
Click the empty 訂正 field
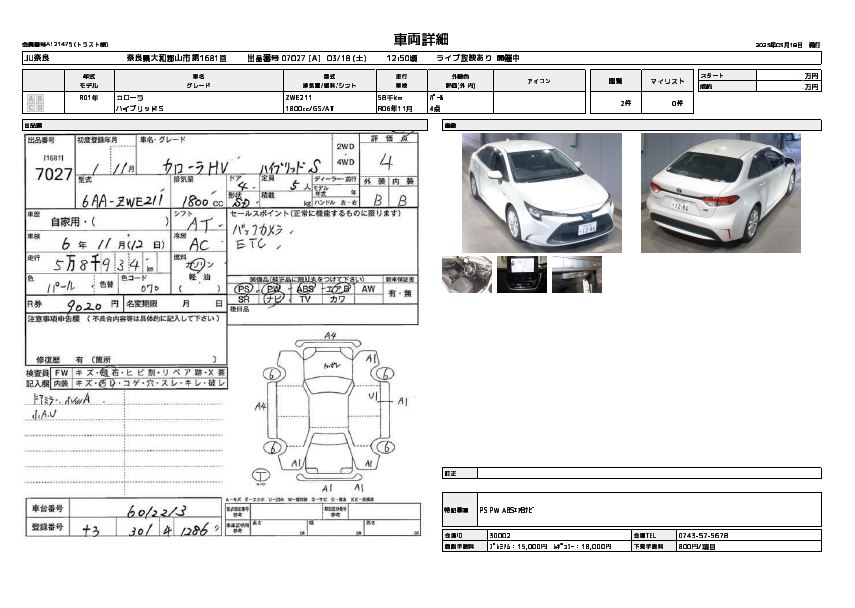[649, 473]
